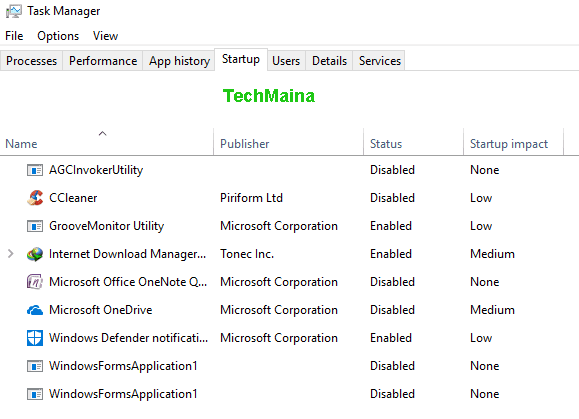The width and height of the screenshot is (579, 419).
Task: Click GrooveMonitor's Microsoft Corporation publisher cell
Action: [279, 226]
